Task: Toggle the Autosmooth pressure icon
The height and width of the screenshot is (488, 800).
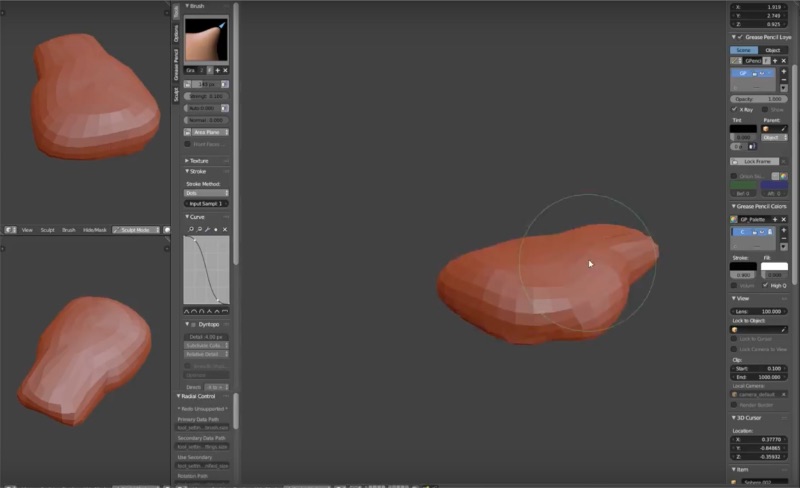Action: pos(224,108)
